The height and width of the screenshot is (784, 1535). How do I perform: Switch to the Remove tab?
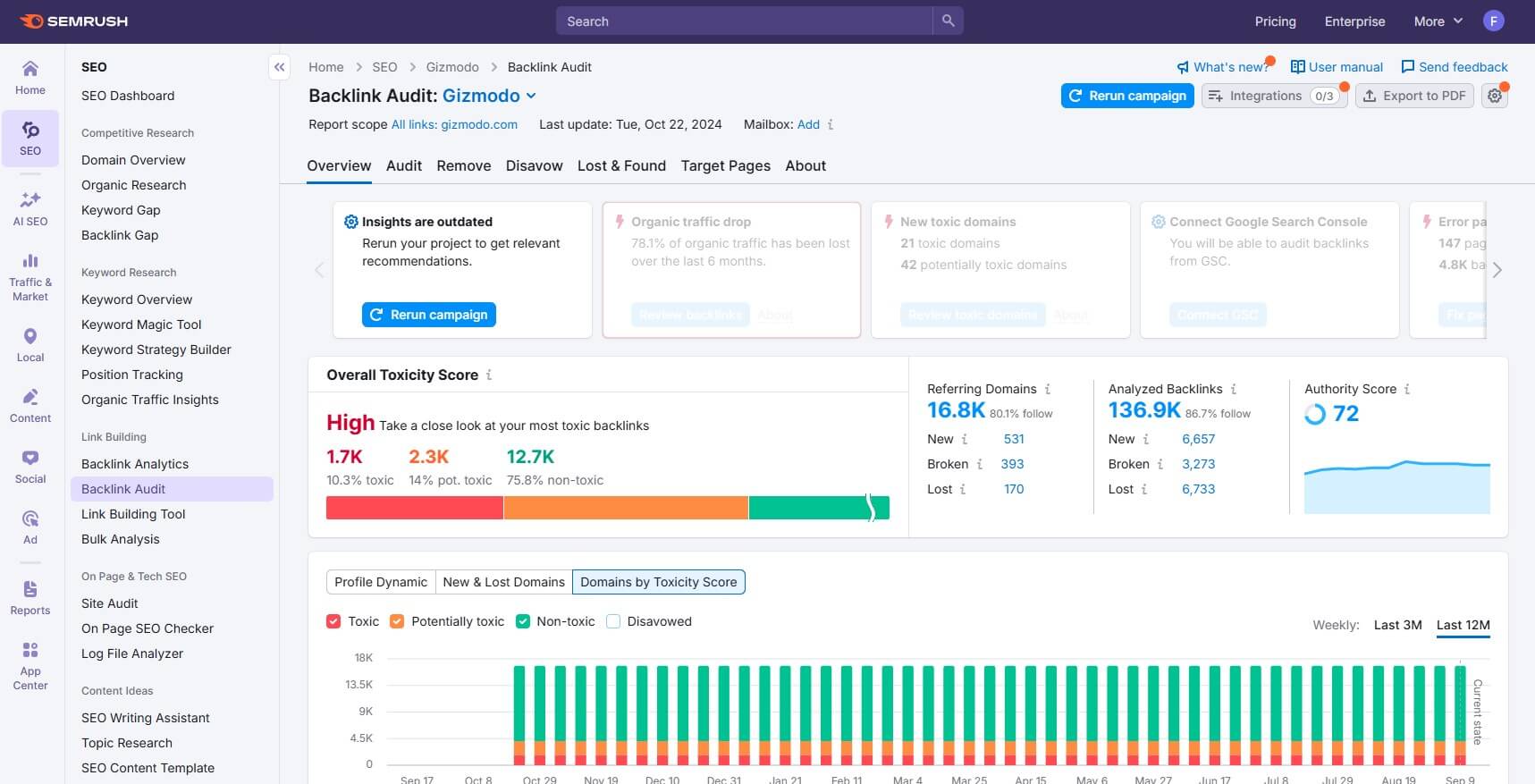[464, 165]
